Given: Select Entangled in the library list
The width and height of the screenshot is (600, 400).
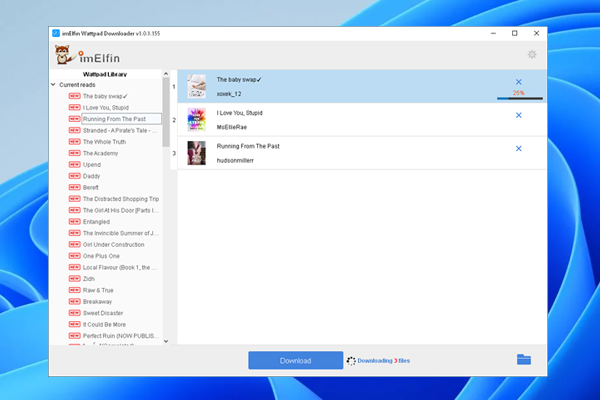Looking at the screenshot, I should pos(96,222).
